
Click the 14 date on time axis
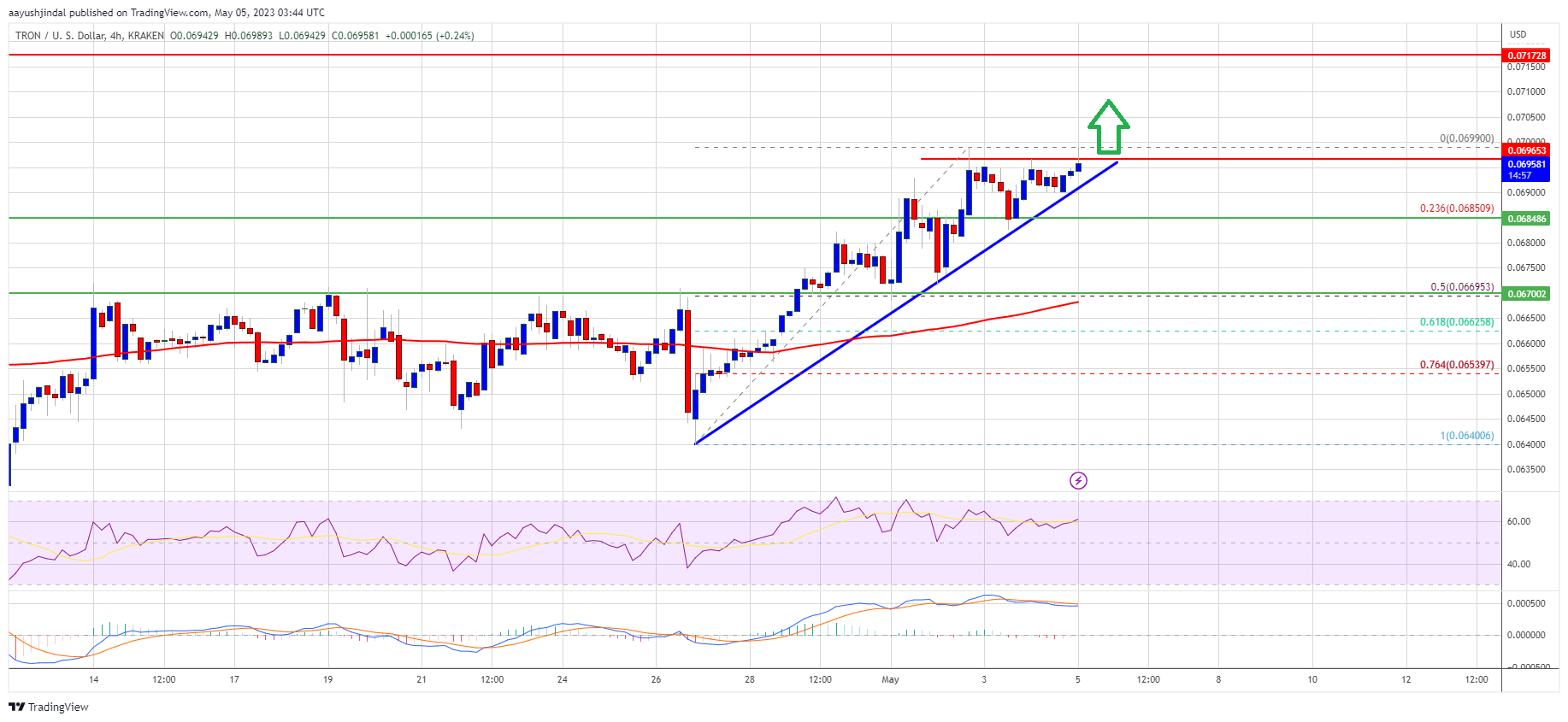(93, 680)
